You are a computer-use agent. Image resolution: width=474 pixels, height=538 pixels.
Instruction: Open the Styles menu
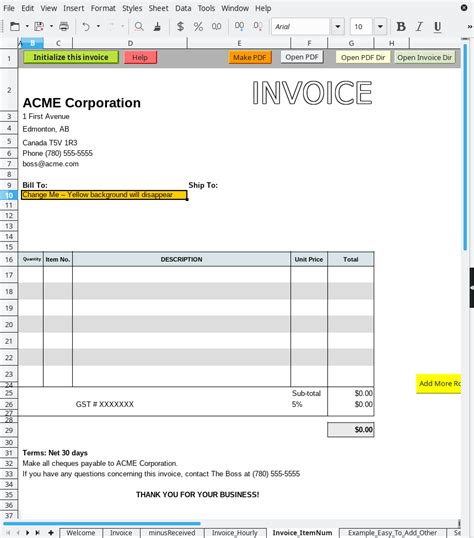tap(132, 8)
